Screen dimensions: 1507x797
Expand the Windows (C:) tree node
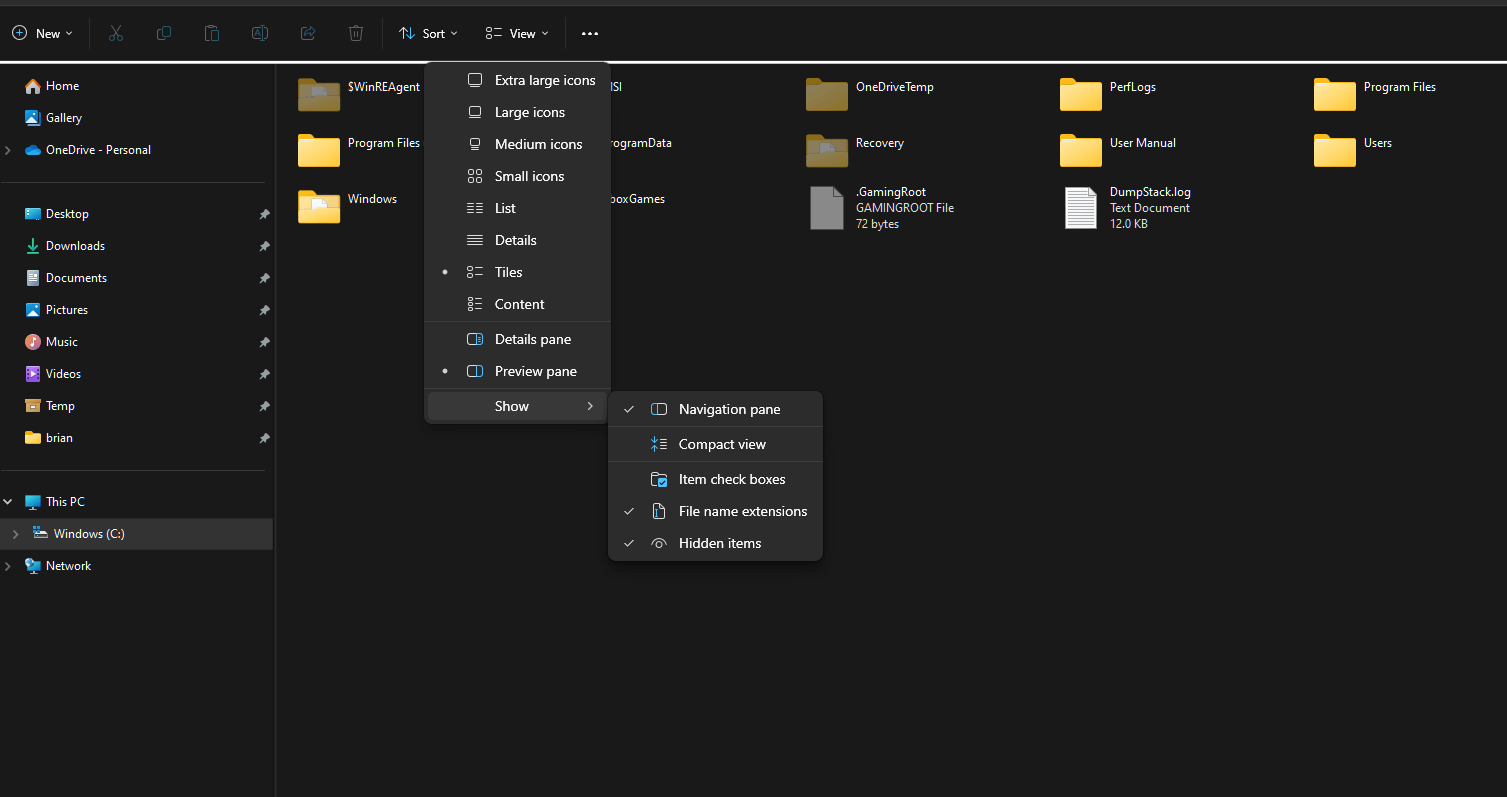click(x=15, y=534)
